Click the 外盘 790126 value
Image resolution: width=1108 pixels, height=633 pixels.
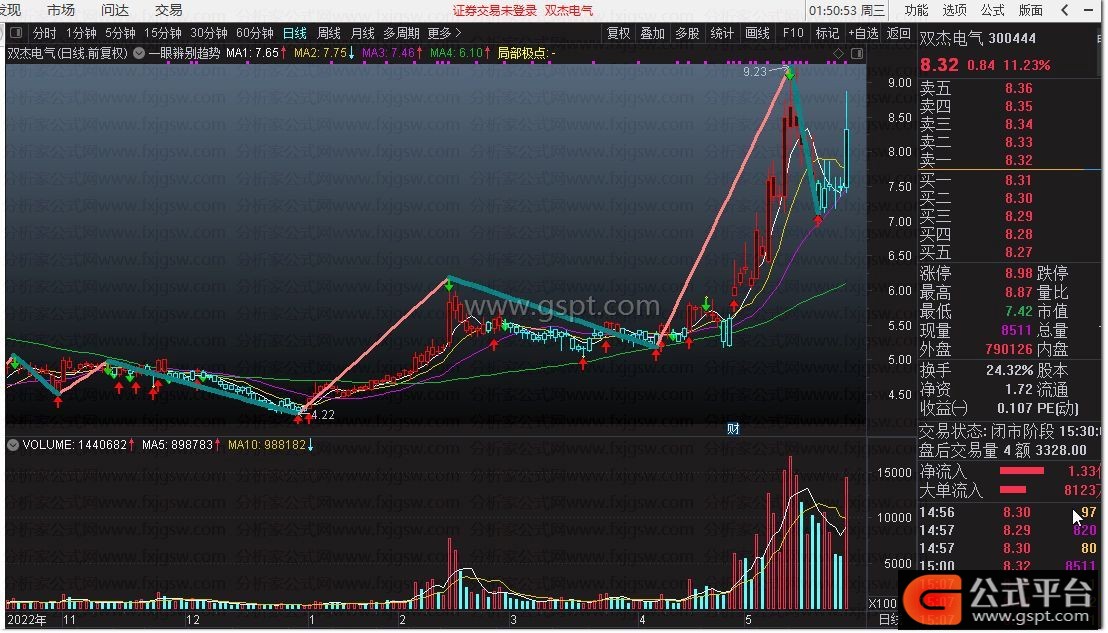coord(1009,349)
